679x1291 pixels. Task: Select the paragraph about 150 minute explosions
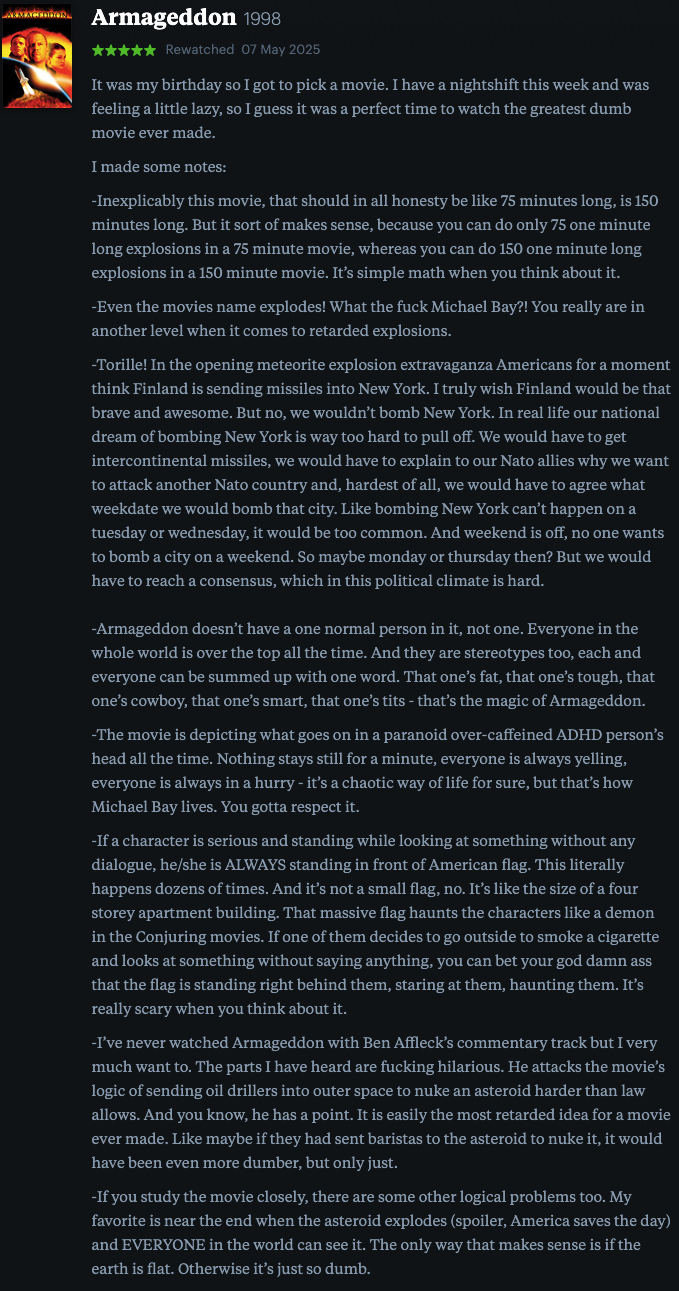[372, 236]
